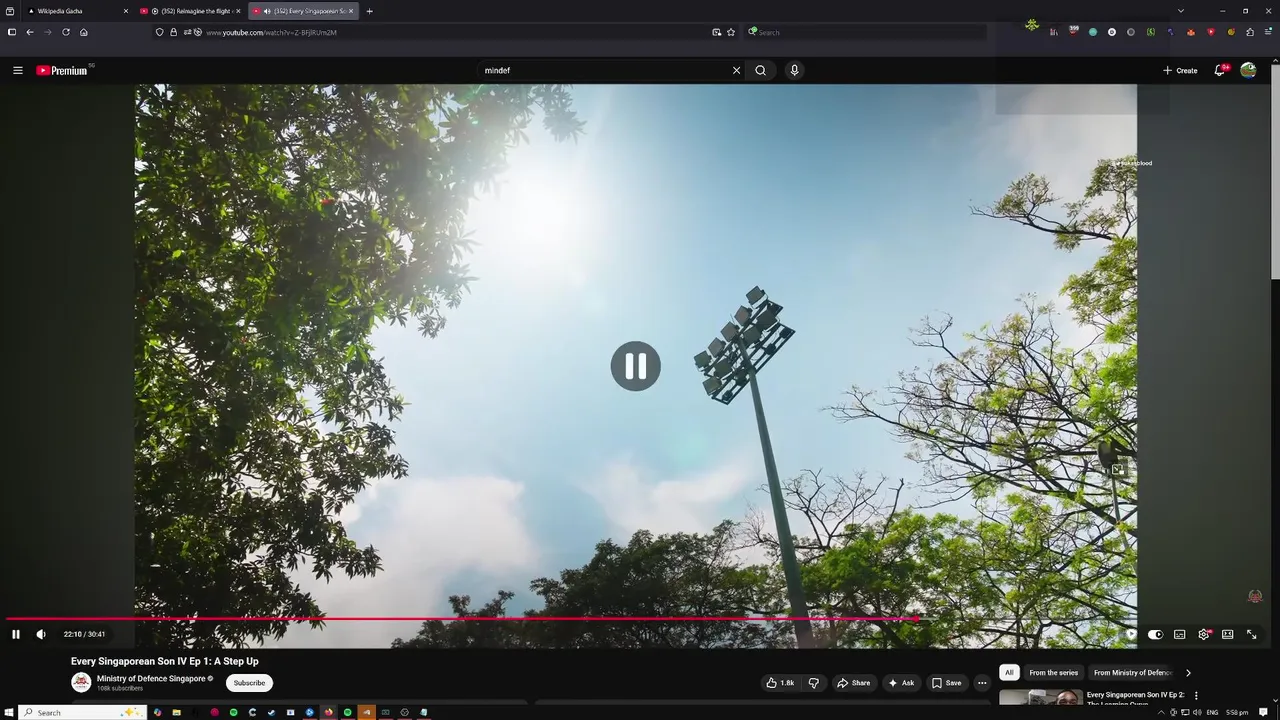The width and height of the screenshot is (1280, 720).
Task: Click the large pause overlay in video center
Action: (636, 366)
